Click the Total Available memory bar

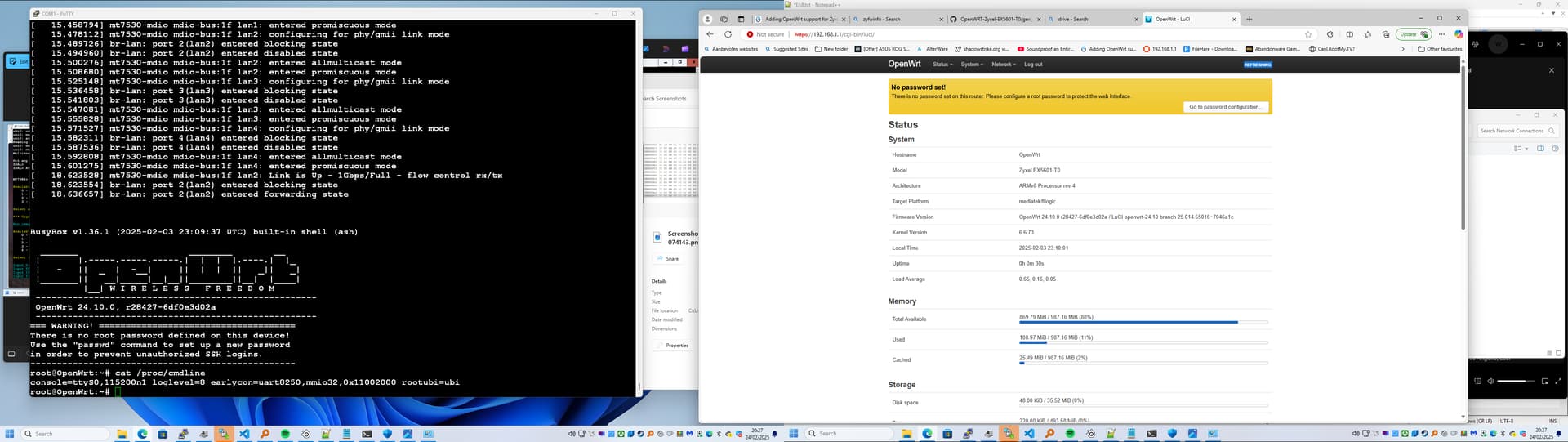click(1143, 322)
